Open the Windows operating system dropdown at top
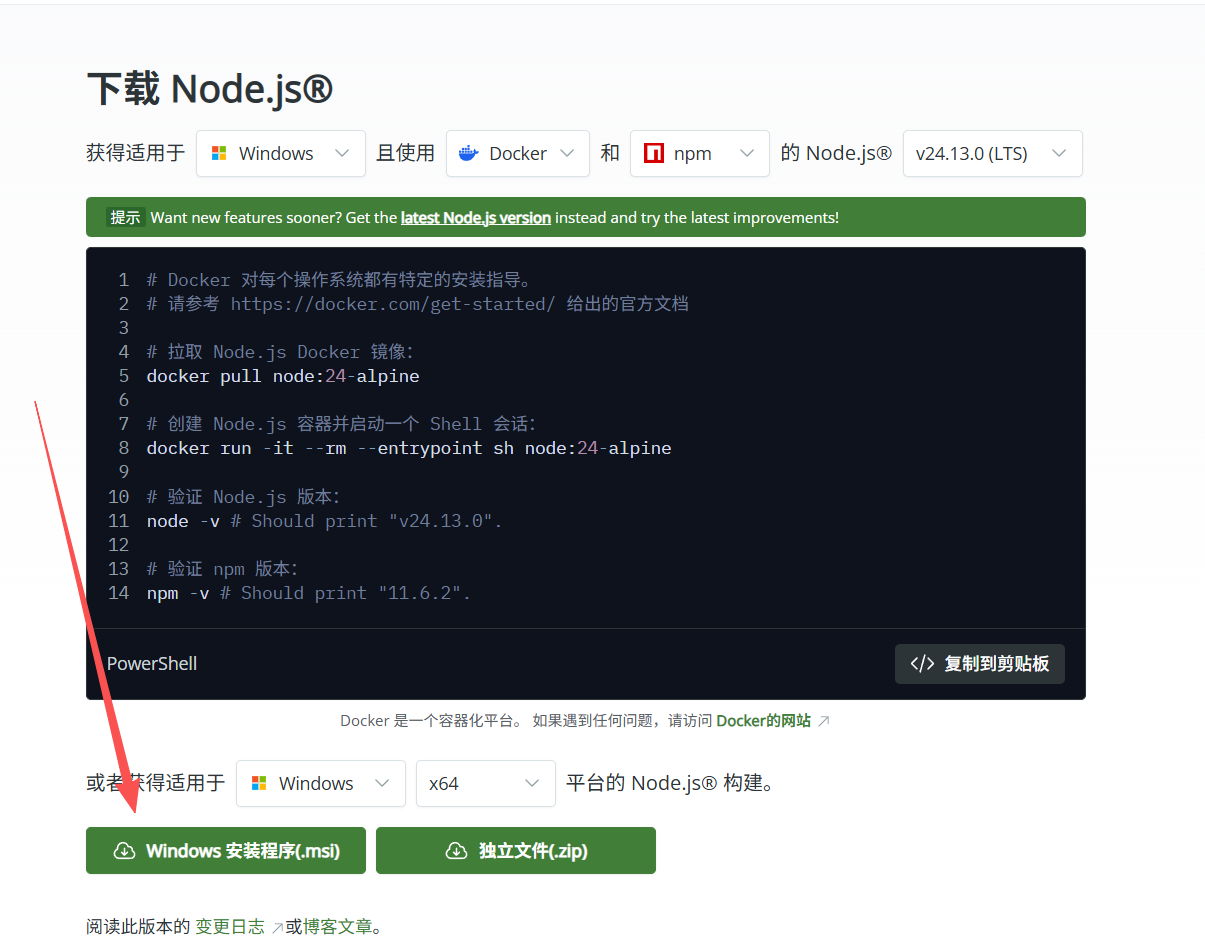 (281, 153)
